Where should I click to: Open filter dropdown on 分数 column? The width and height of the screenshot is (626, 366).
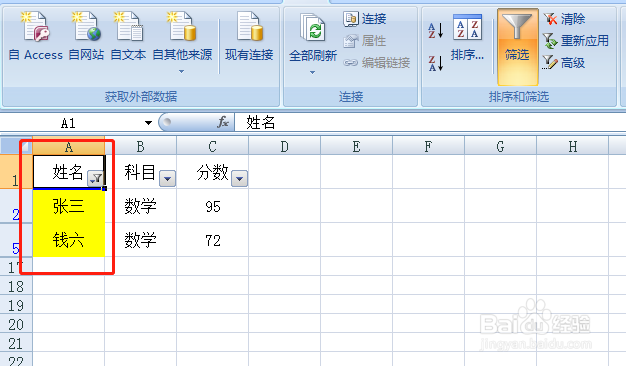(240, 179)
